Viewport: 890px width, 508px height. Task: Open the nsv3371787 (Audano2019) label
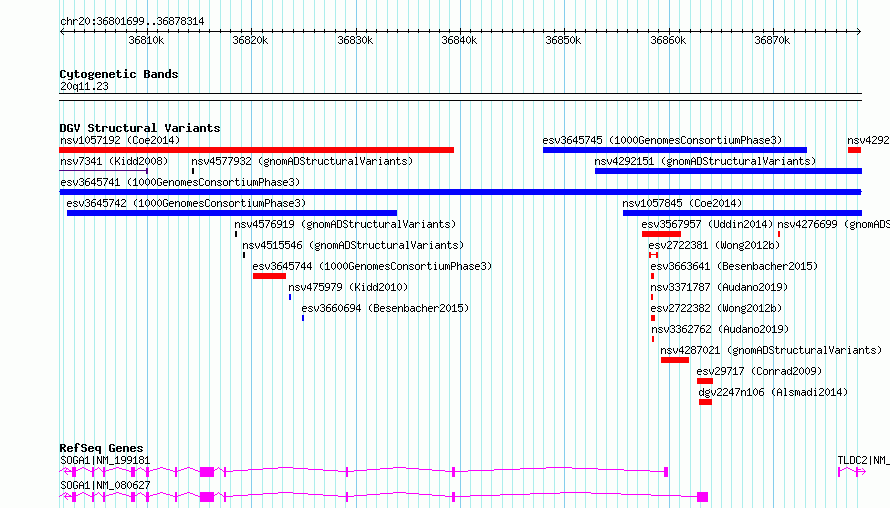coord(719,287)
